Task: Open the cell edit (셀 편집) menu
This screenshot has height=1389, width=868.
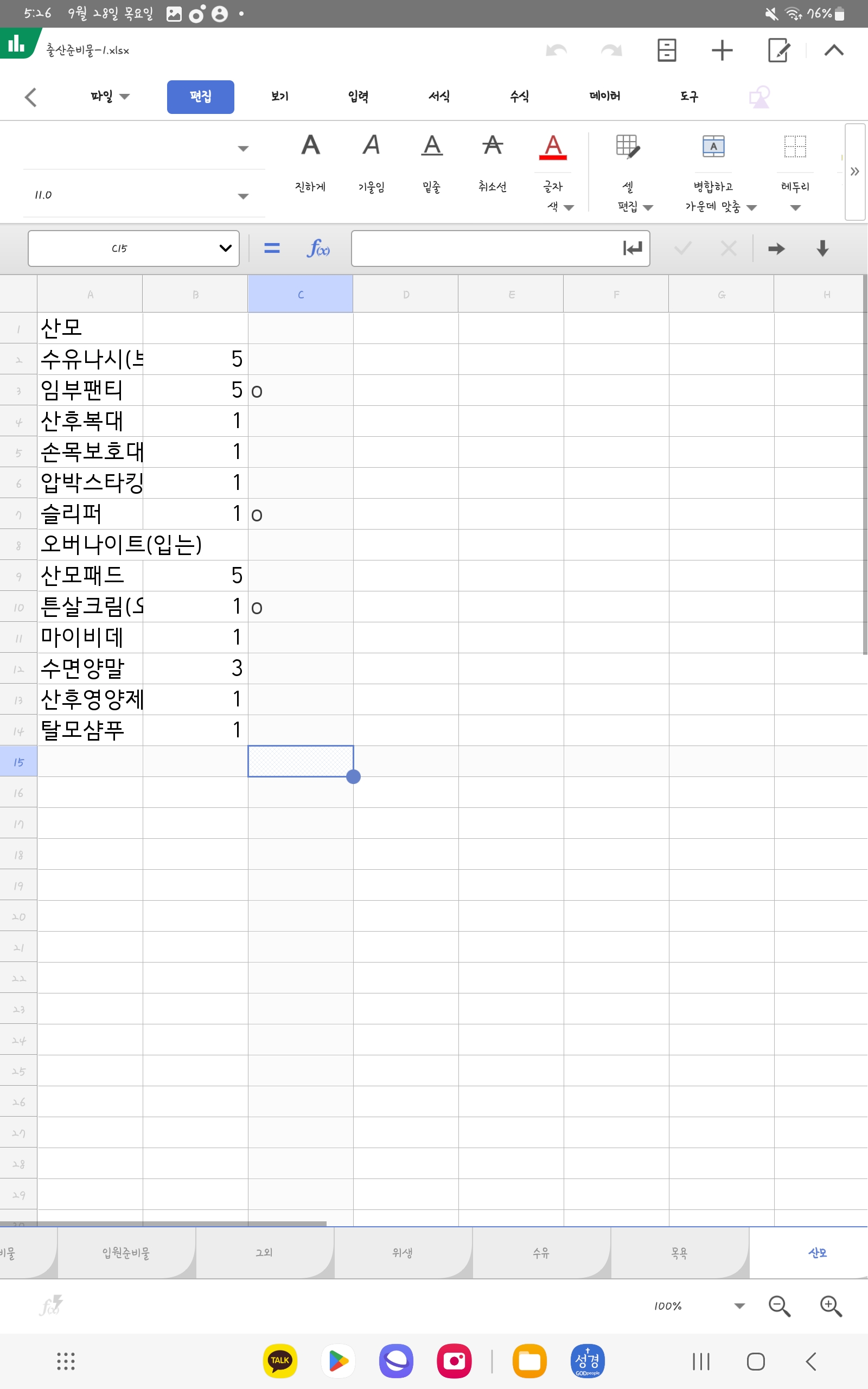Action: (628, 148)
